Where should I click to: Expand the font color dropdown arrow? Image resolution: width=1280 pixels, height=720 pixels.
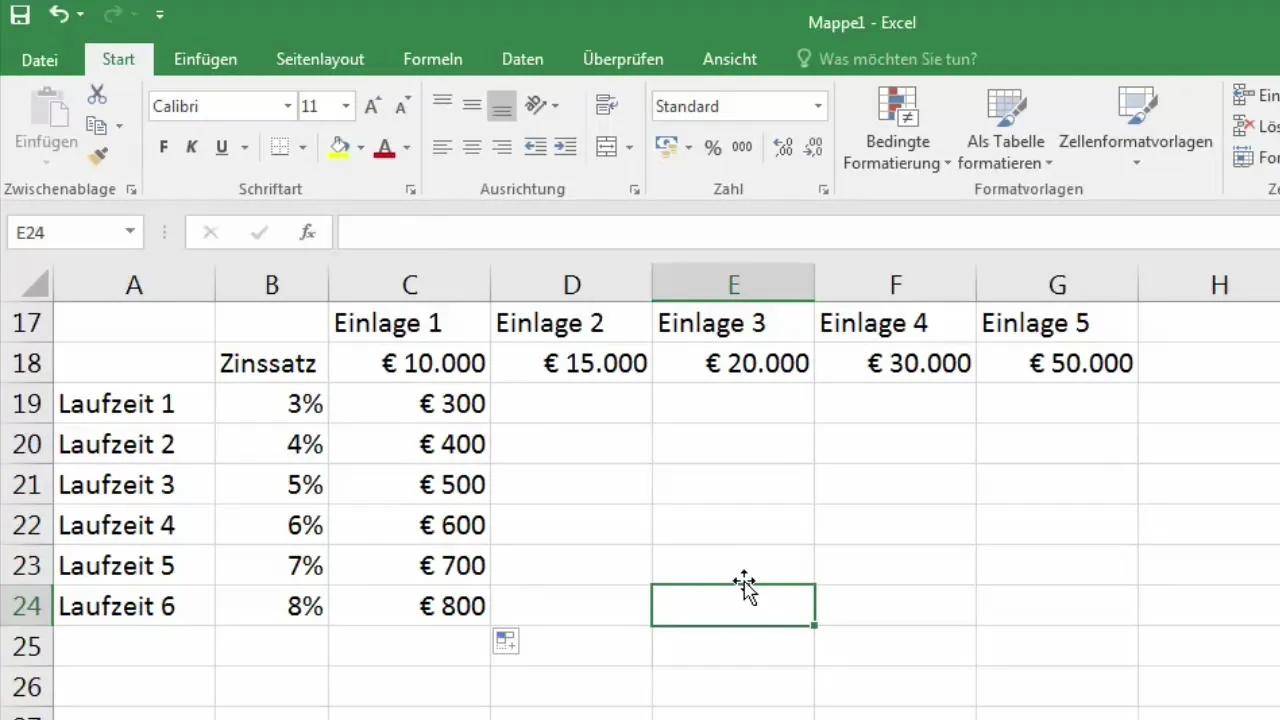tap(406, 148)
